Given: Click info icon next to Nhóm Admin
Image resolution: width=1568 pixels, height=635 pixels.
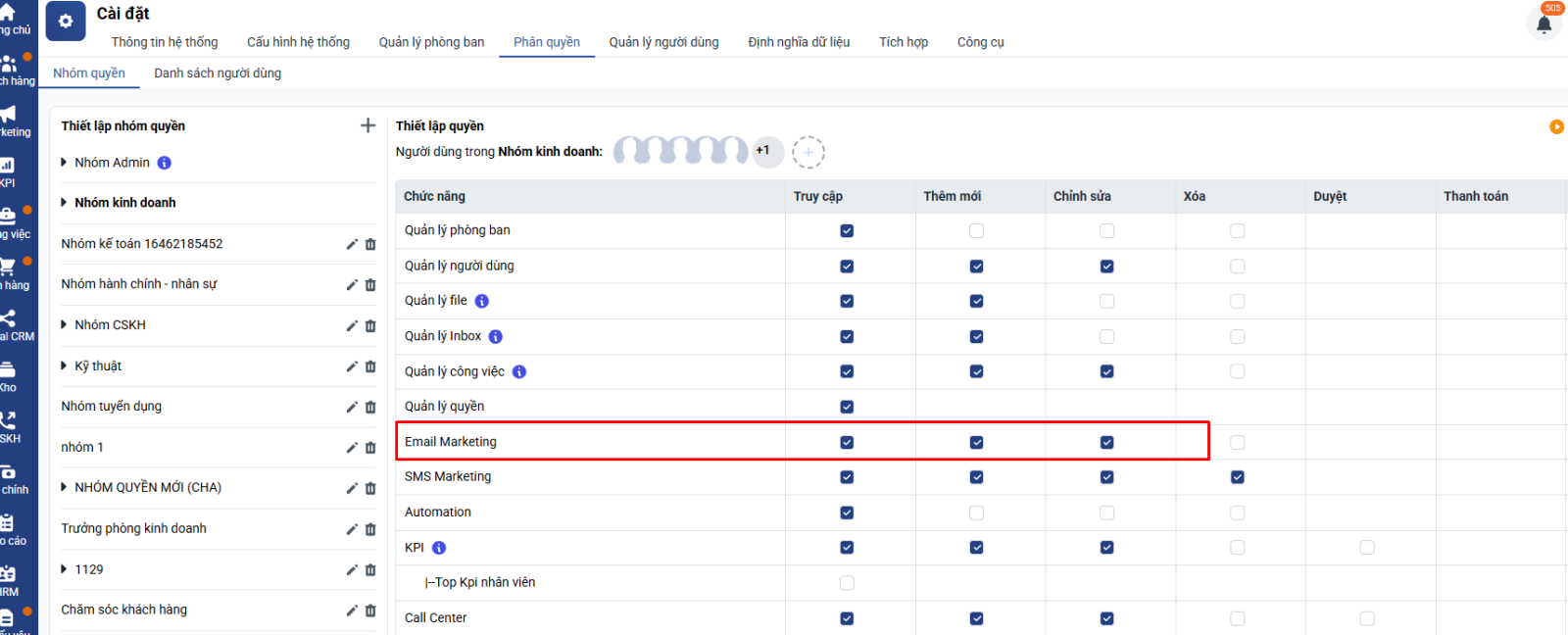Looking at the screenshot, I should pos(165,163).
